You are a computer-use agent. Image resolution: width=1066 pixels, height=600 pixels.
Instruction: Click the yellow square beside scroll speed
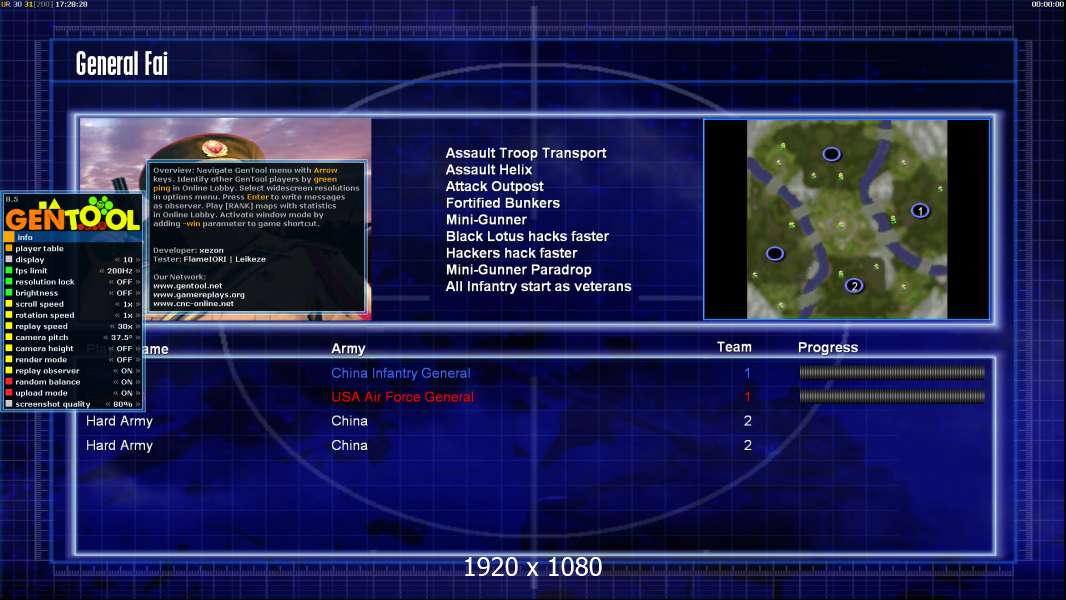[x=9, y=304]
